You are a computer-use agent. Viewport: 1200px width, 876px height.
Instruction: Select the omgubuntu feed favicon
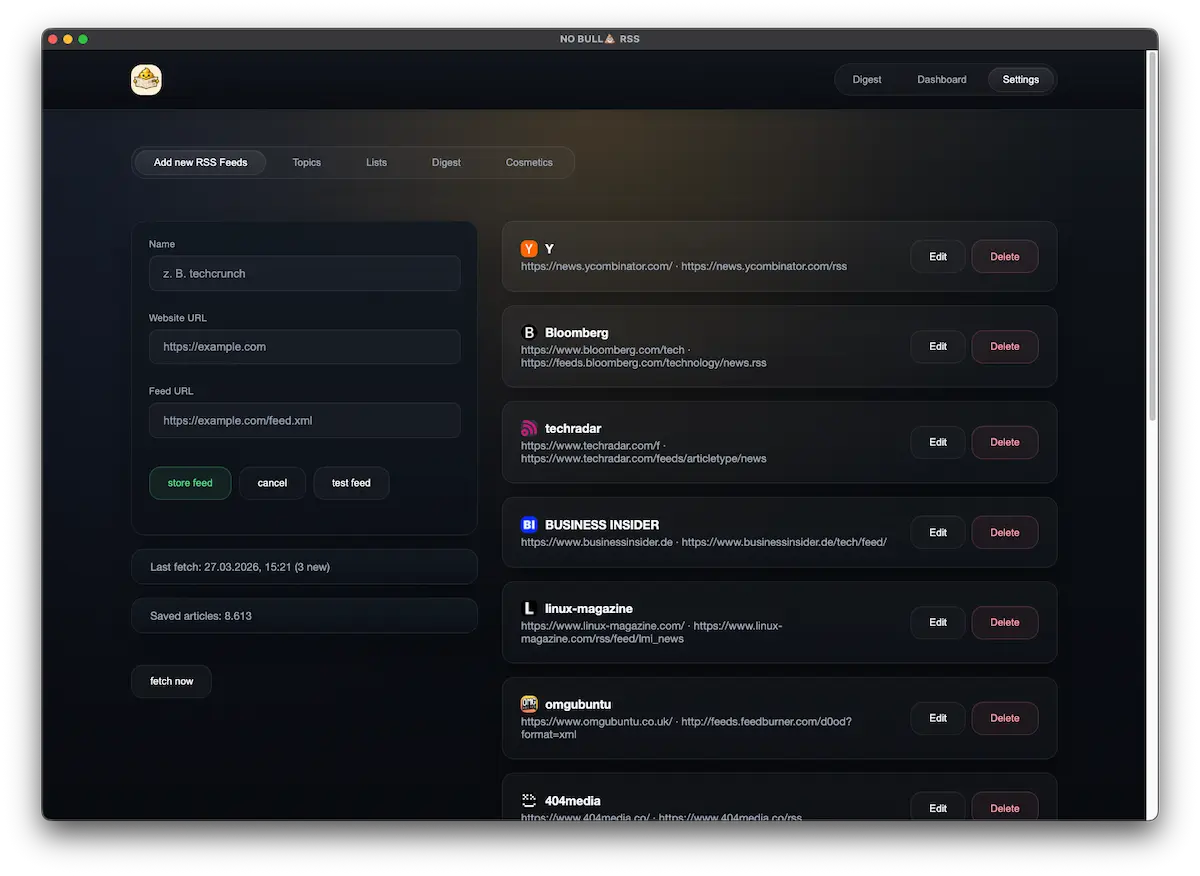pyautogui.click(x=529, y=704)
